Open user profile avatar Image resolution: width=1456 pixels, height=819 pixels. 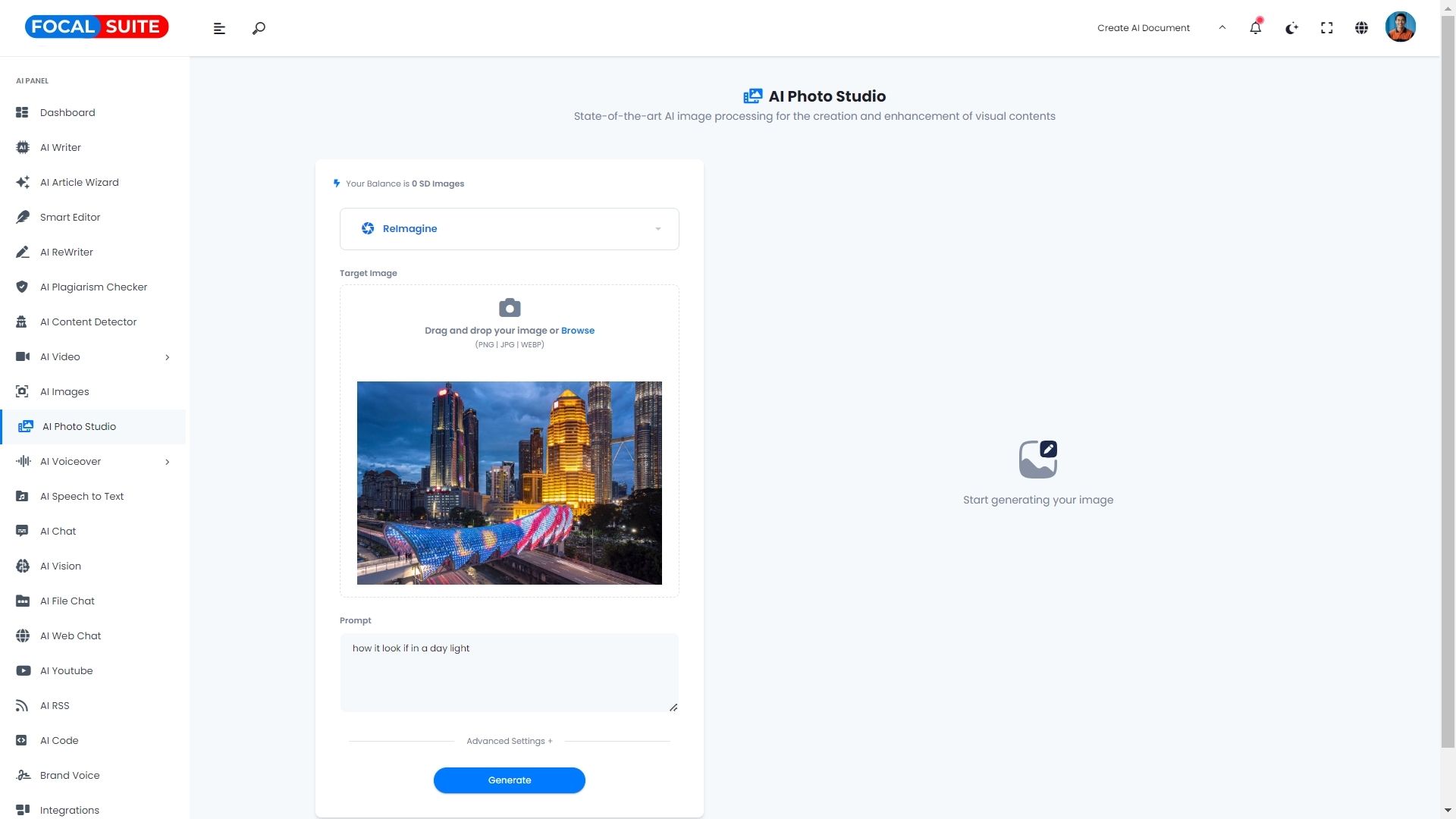click(1400, 27)
